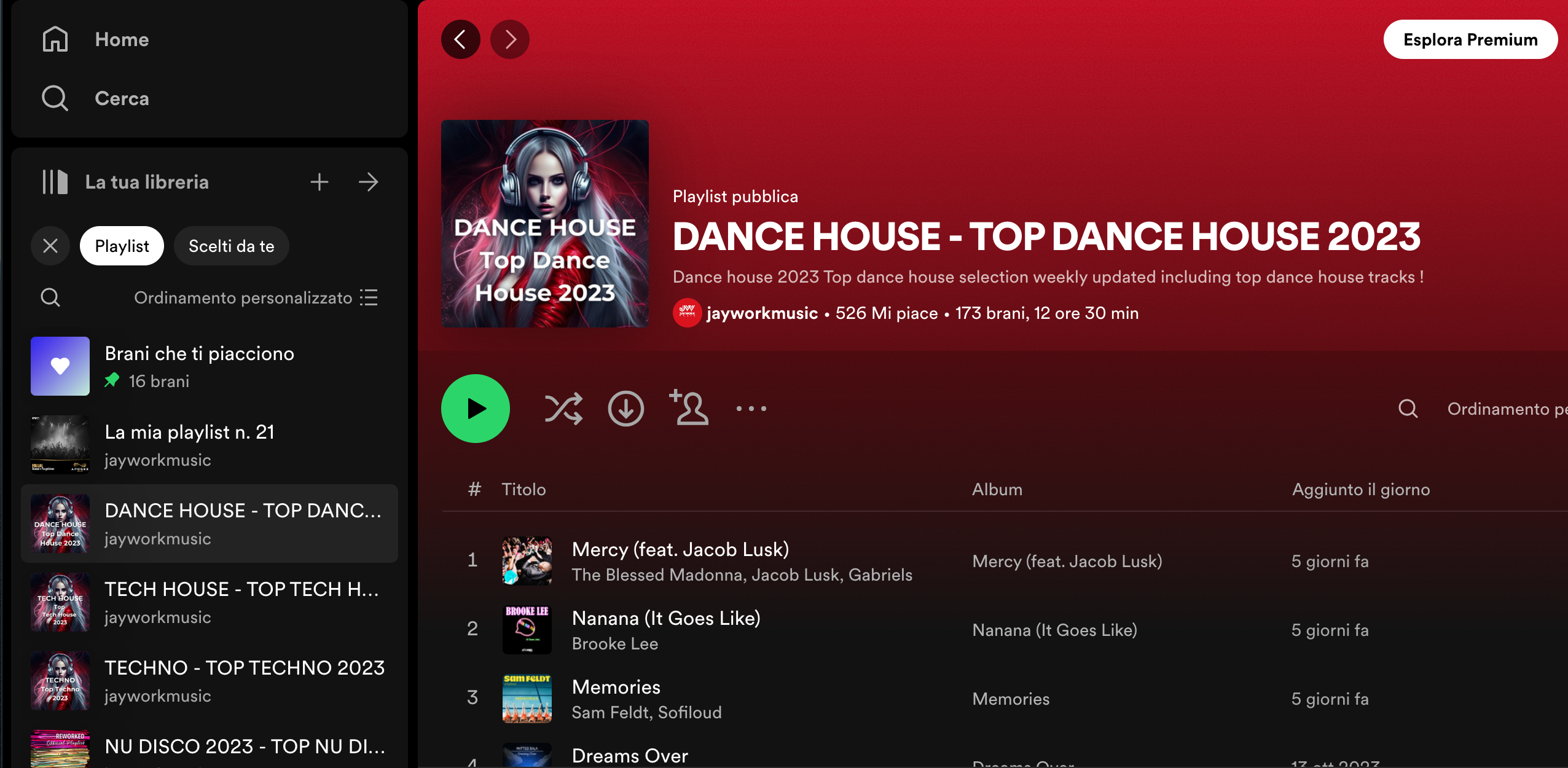Screen dimensions: 1568x768
Task: Click jayworkmusic avatar icon
Action: point(687,313)
